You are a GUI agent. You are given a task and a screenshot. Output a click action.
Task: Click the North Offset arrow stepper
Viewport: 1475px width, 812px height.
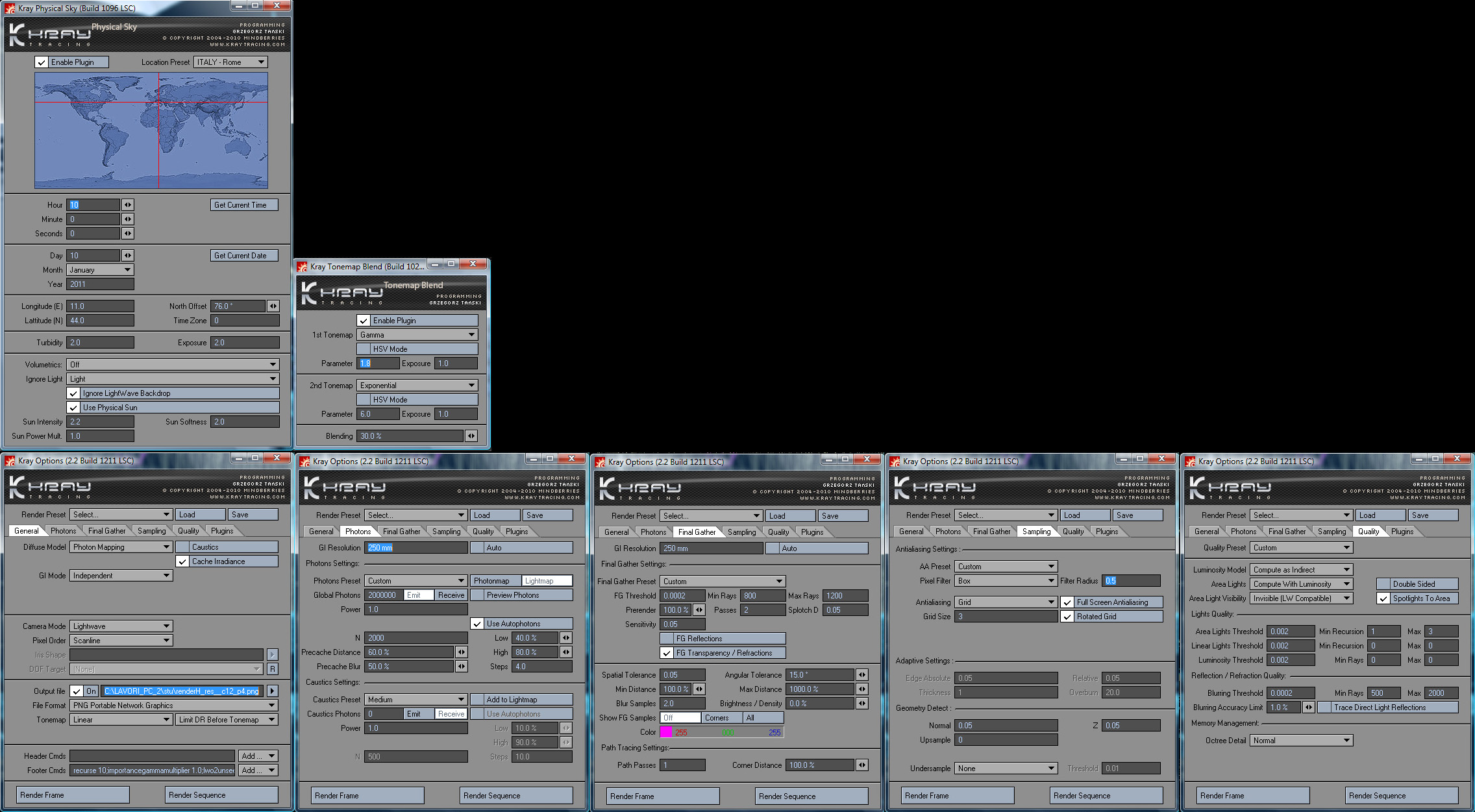273,306
